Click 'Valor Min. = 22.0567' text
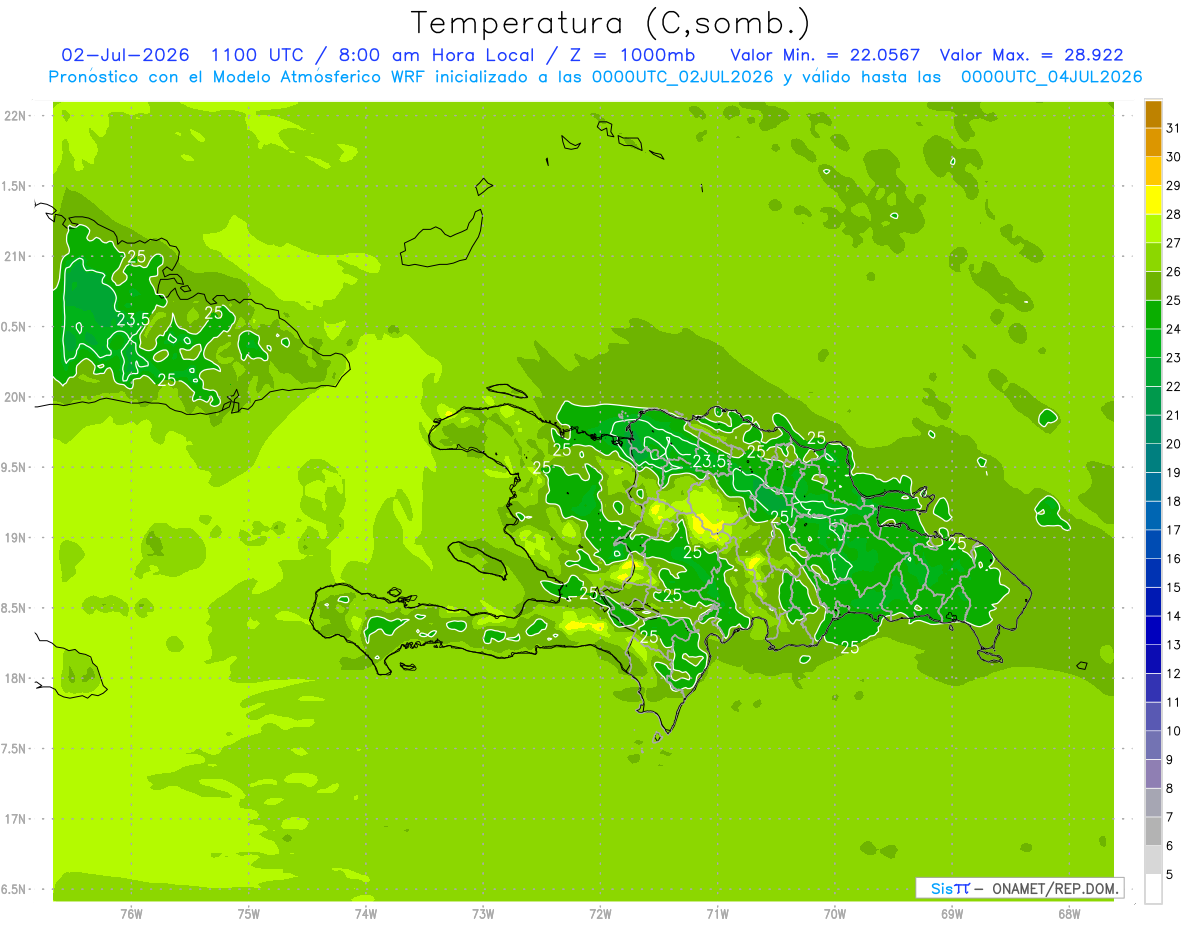This screenshot has width=1200, height=927. pos(825,55)
